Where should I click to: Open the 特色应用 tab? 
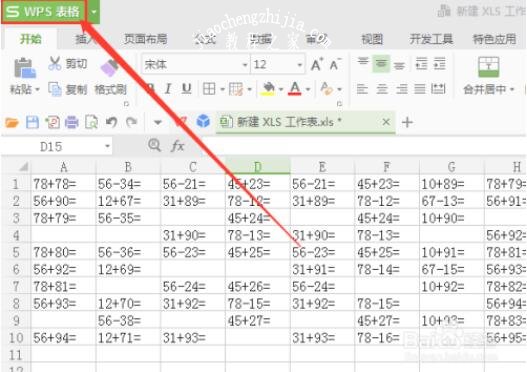pyautogui.click(x=494, y=39)
